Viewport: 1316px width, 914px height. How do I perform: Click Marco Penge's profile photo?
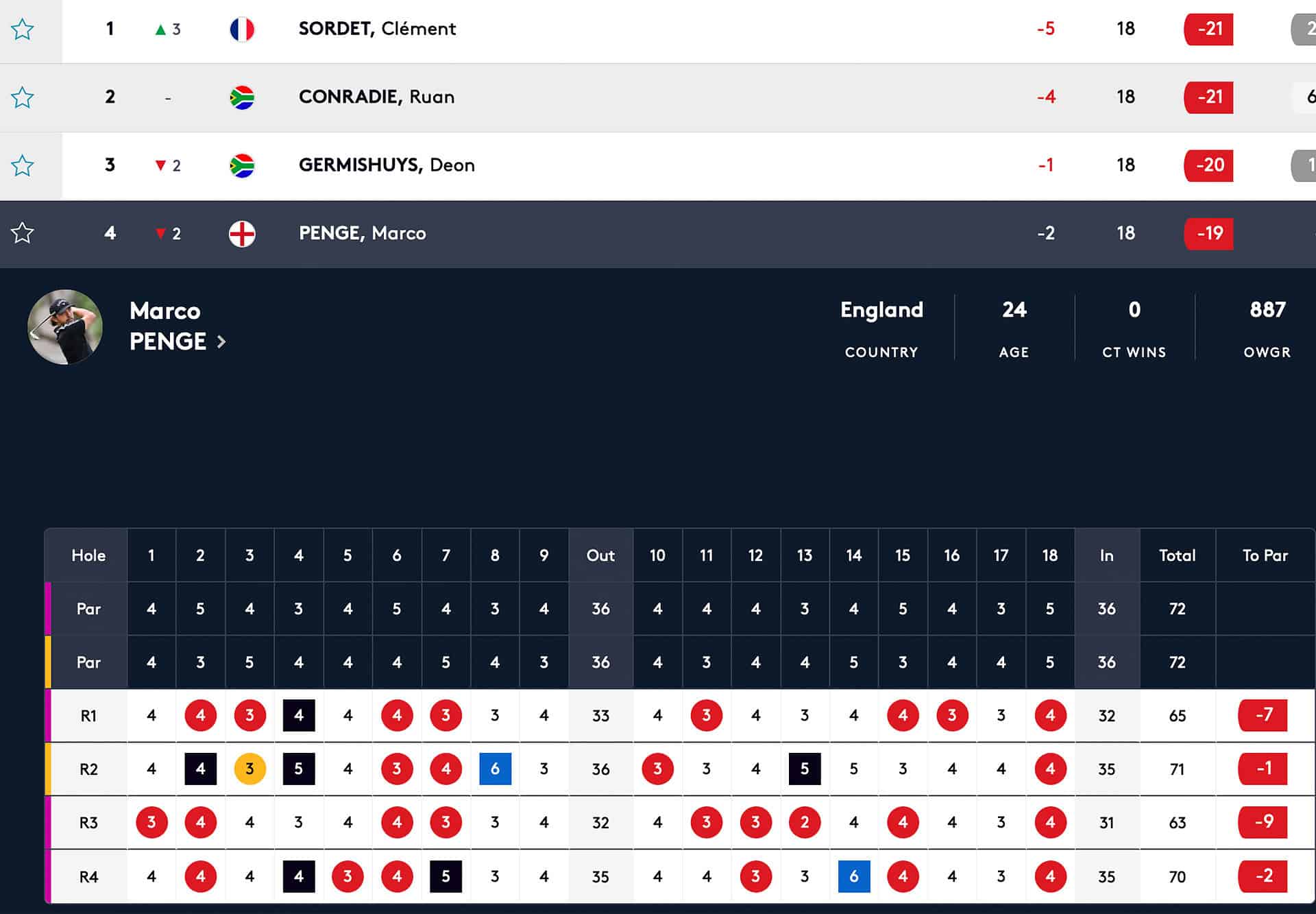(x=65, y=327)
